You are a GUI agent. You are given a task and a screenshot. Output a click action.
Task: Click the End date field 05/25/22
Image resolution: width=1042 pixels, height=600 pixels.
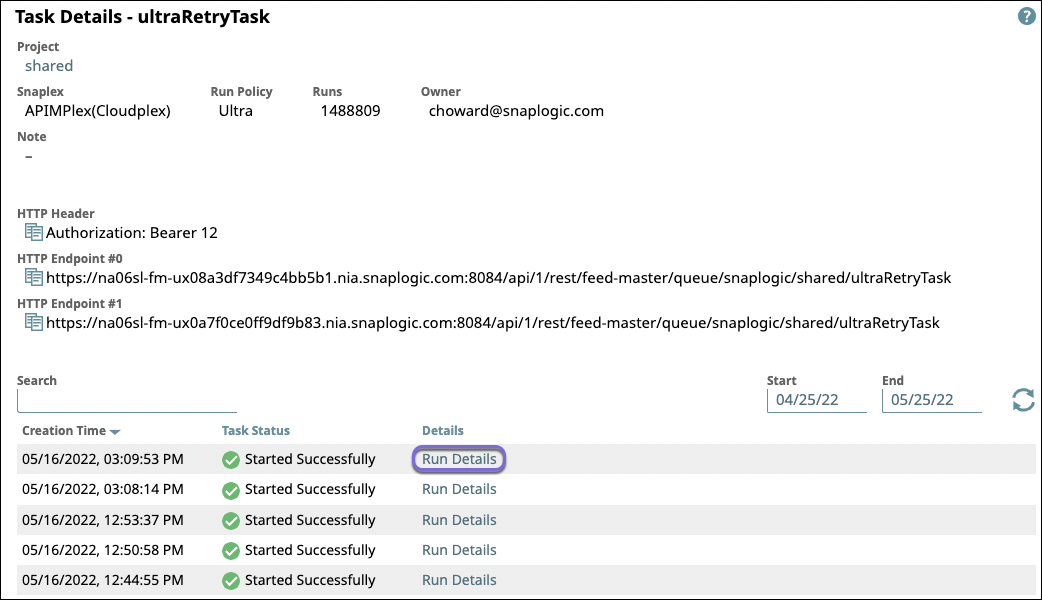click(x=931, y=400)
